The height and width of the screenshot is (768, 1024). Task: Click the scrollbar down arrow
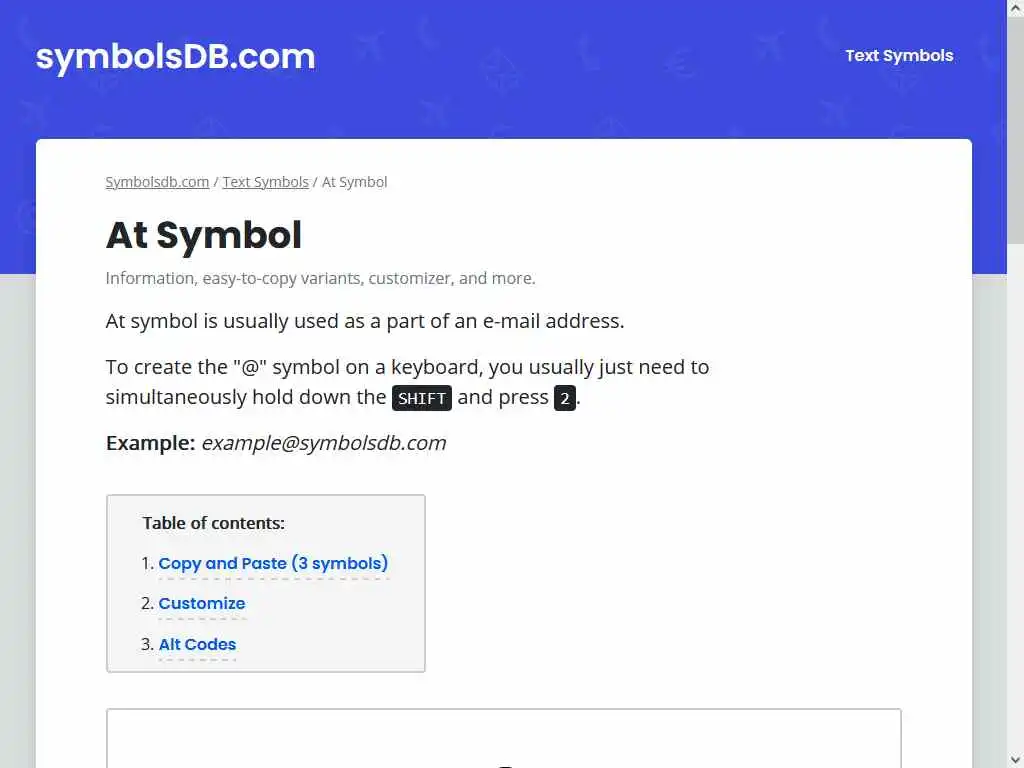(x=1015, y=759)
